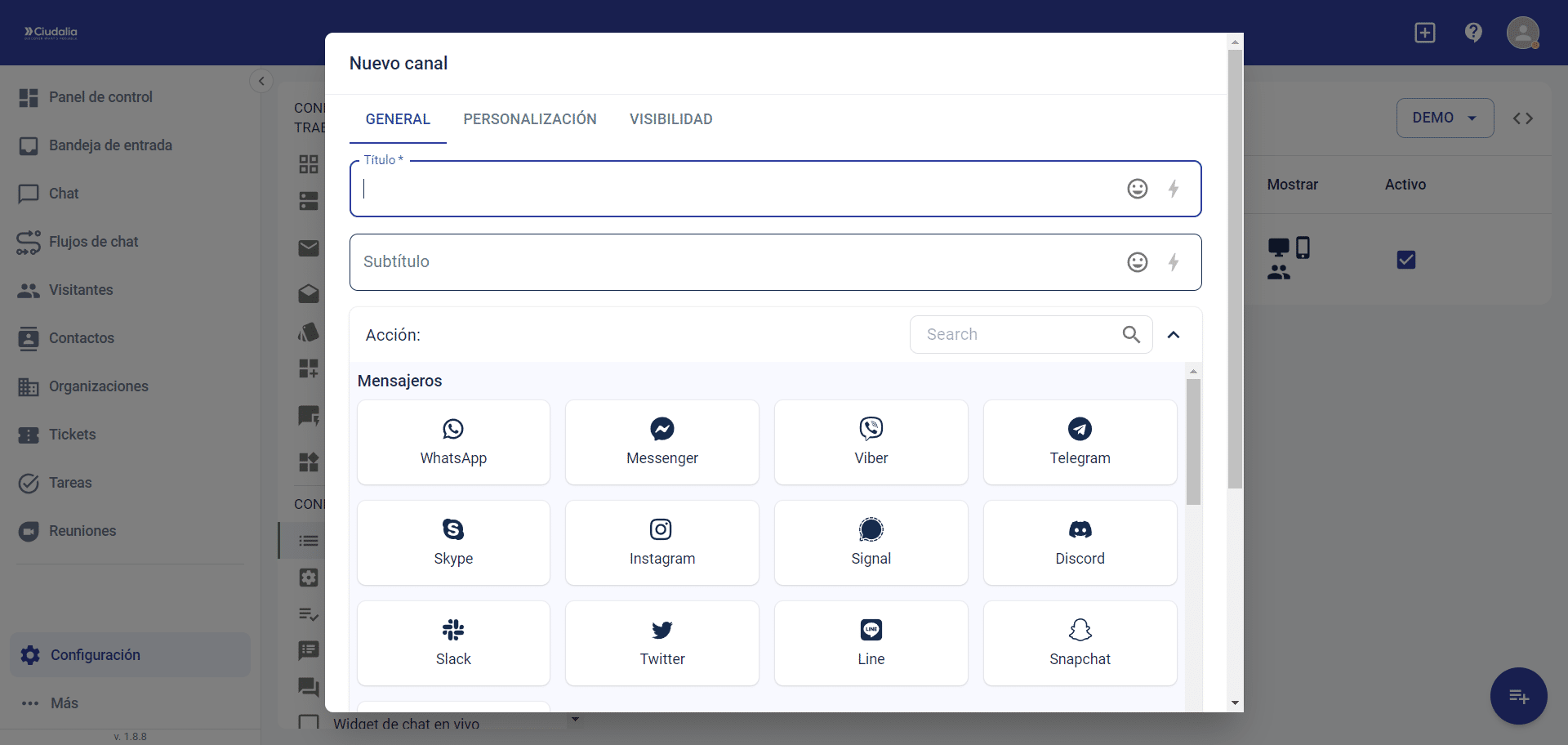Toggle the Widget de chat en vivo checkbox
1568x745 pixels.
pos(309,723)
